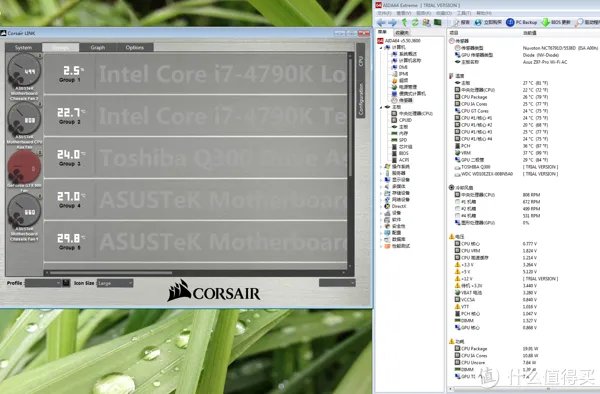
Task: Open the Profile dropdown
Action: coord(43,283)
